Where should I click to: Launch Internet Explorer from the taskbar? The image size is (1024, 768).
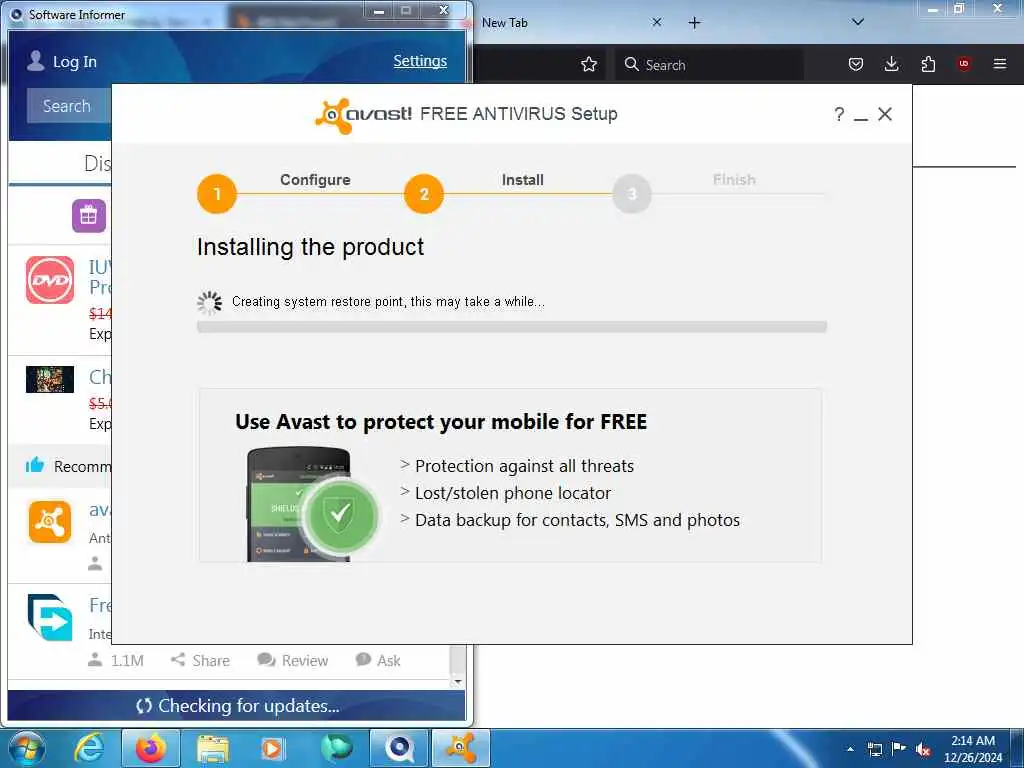pos(89,749)
